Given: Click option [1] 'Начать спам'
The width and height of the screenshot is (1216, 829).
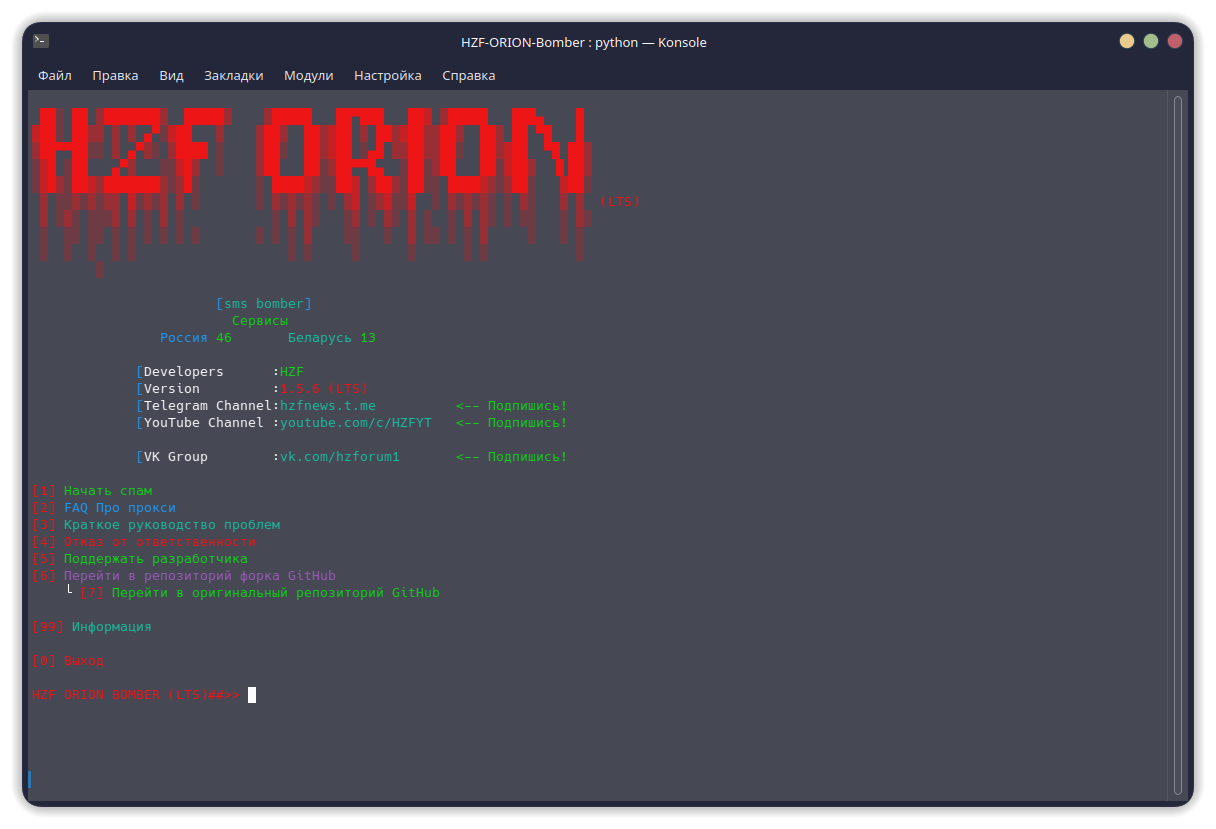Looking at the screenshot, I should click(92, 490).
